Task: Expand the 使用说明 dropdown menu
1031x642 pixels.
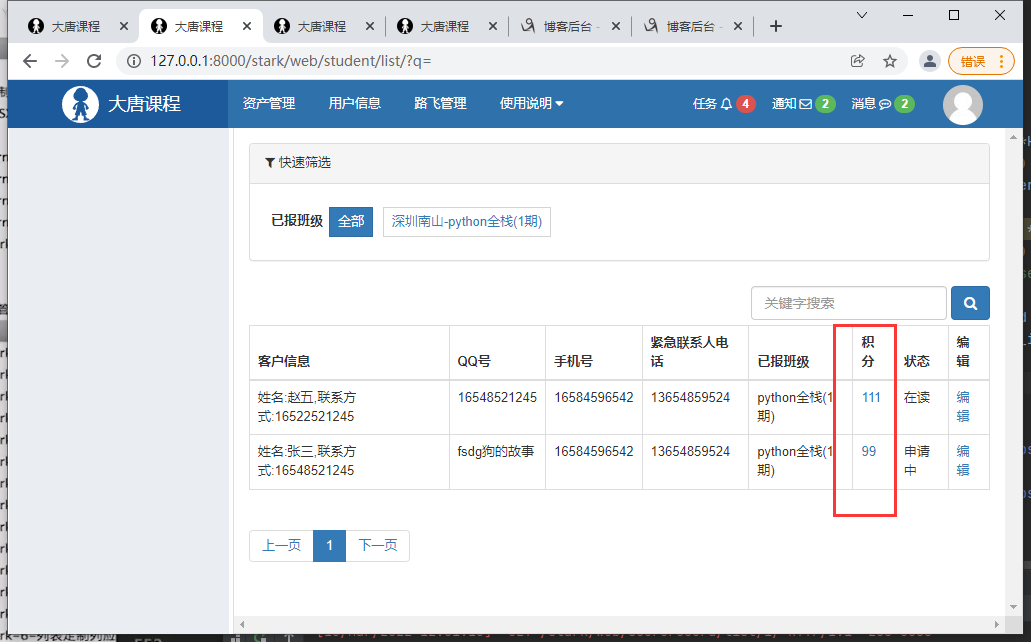Action: click(531, 103)
